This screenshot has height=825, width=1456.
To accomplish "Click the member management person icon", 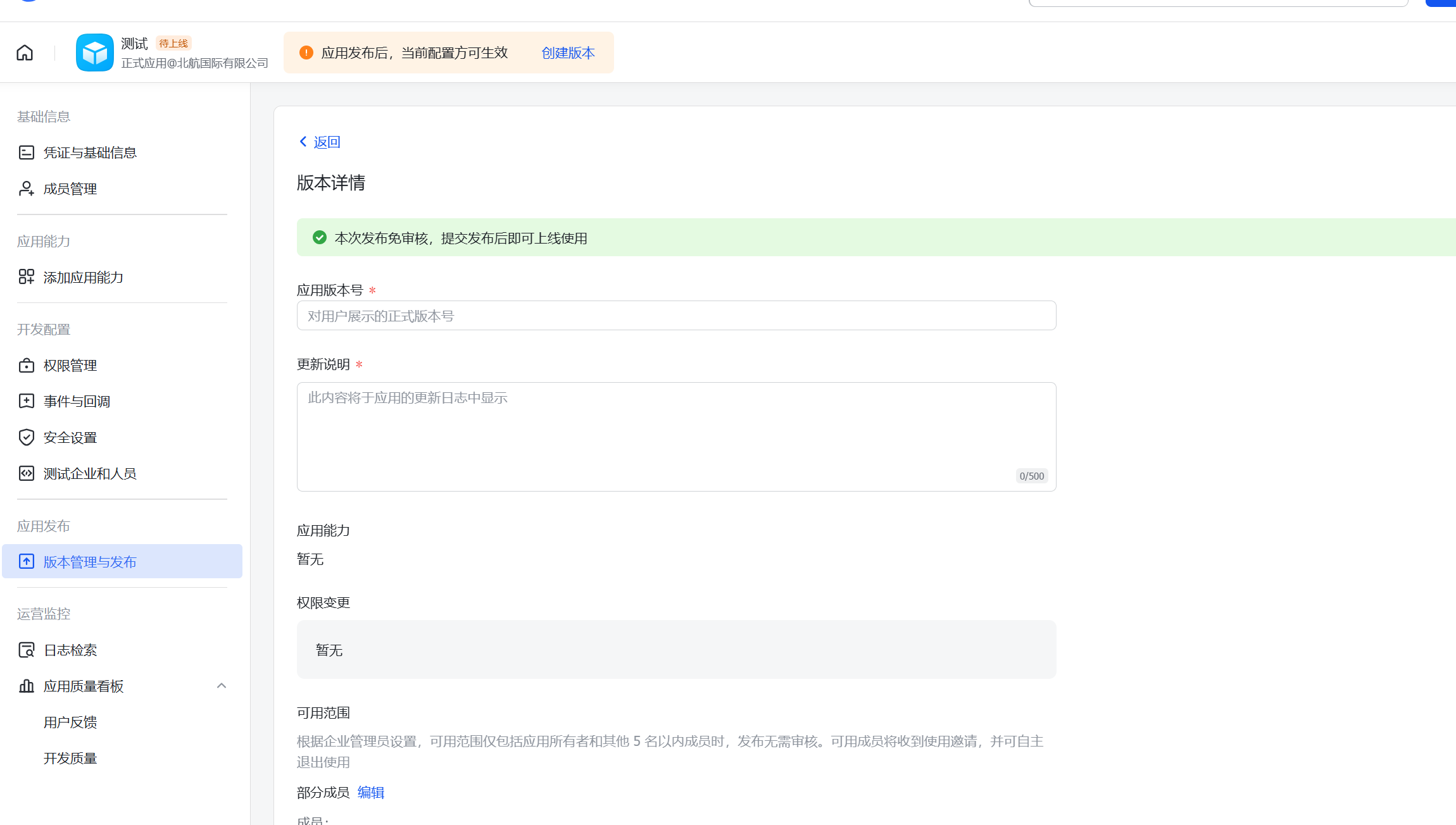I will (26, 189).
